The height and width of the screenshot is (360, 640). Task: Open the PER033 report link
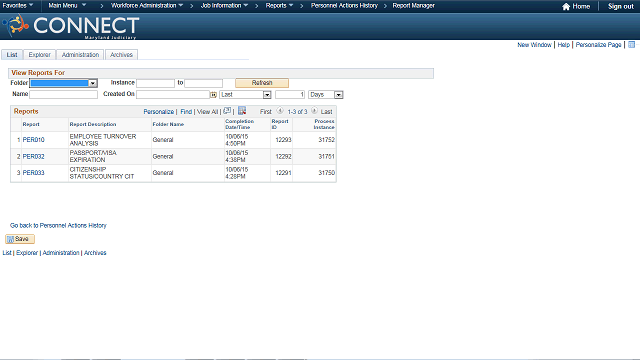click(33, 173)
